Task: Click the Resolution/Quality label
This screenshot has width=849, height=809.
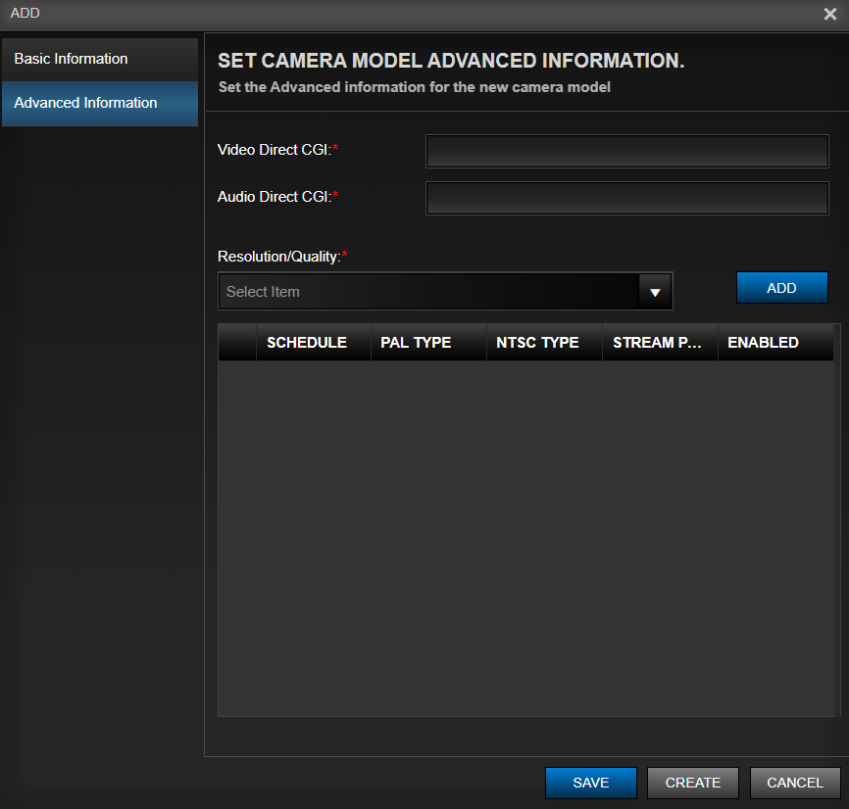Action: pyautogui.click(x=282, y=257)
